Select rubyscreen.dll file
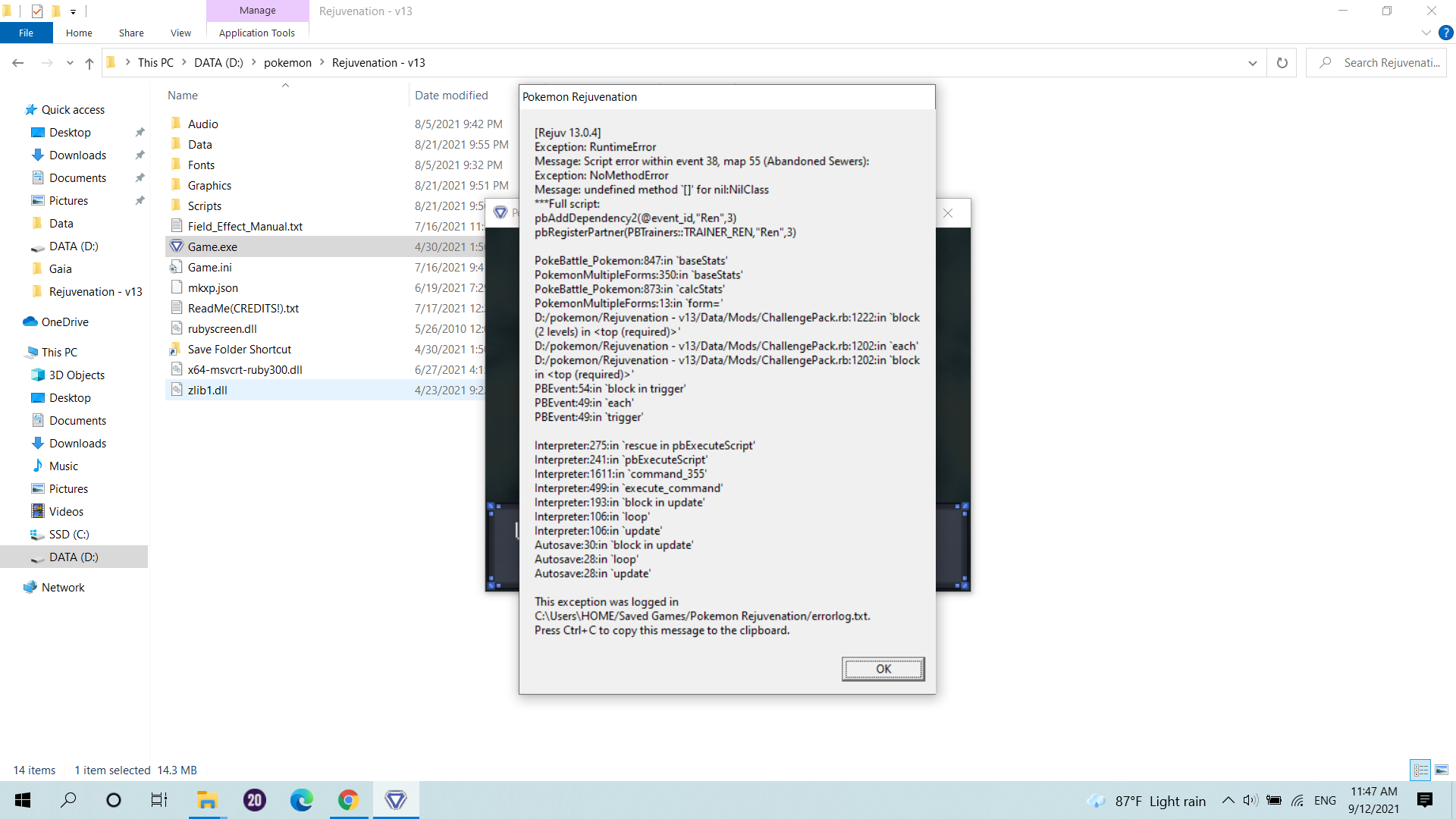Screen dimensions: 1456x819 (222, 329)
